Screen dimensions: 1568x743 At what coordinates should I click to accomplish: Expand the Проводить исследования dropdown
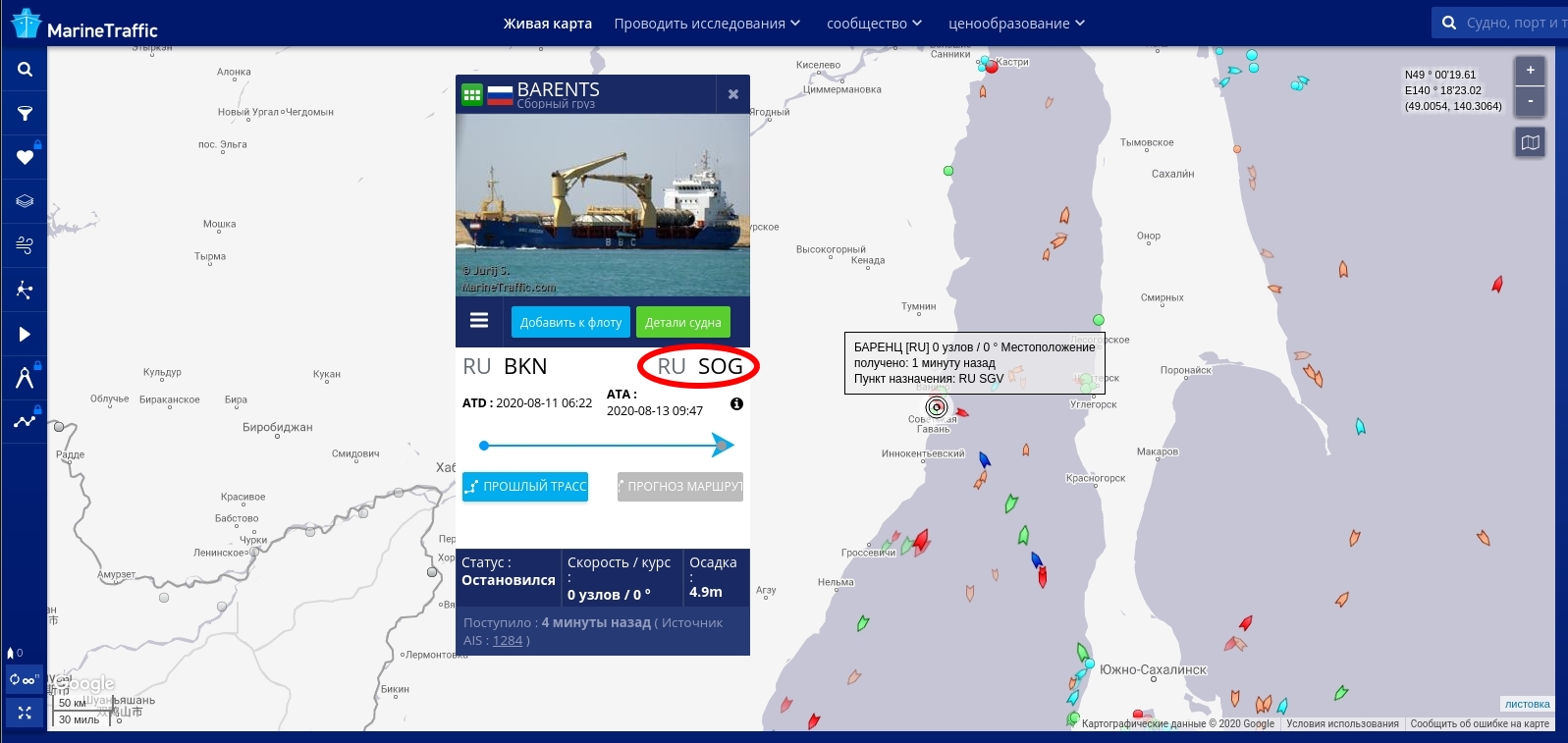point(707,24)
